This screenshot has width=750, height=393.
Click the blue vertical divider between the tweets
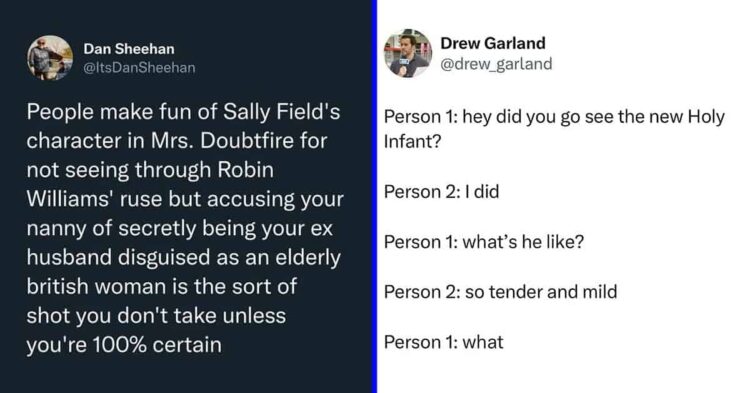click(375, 196)
